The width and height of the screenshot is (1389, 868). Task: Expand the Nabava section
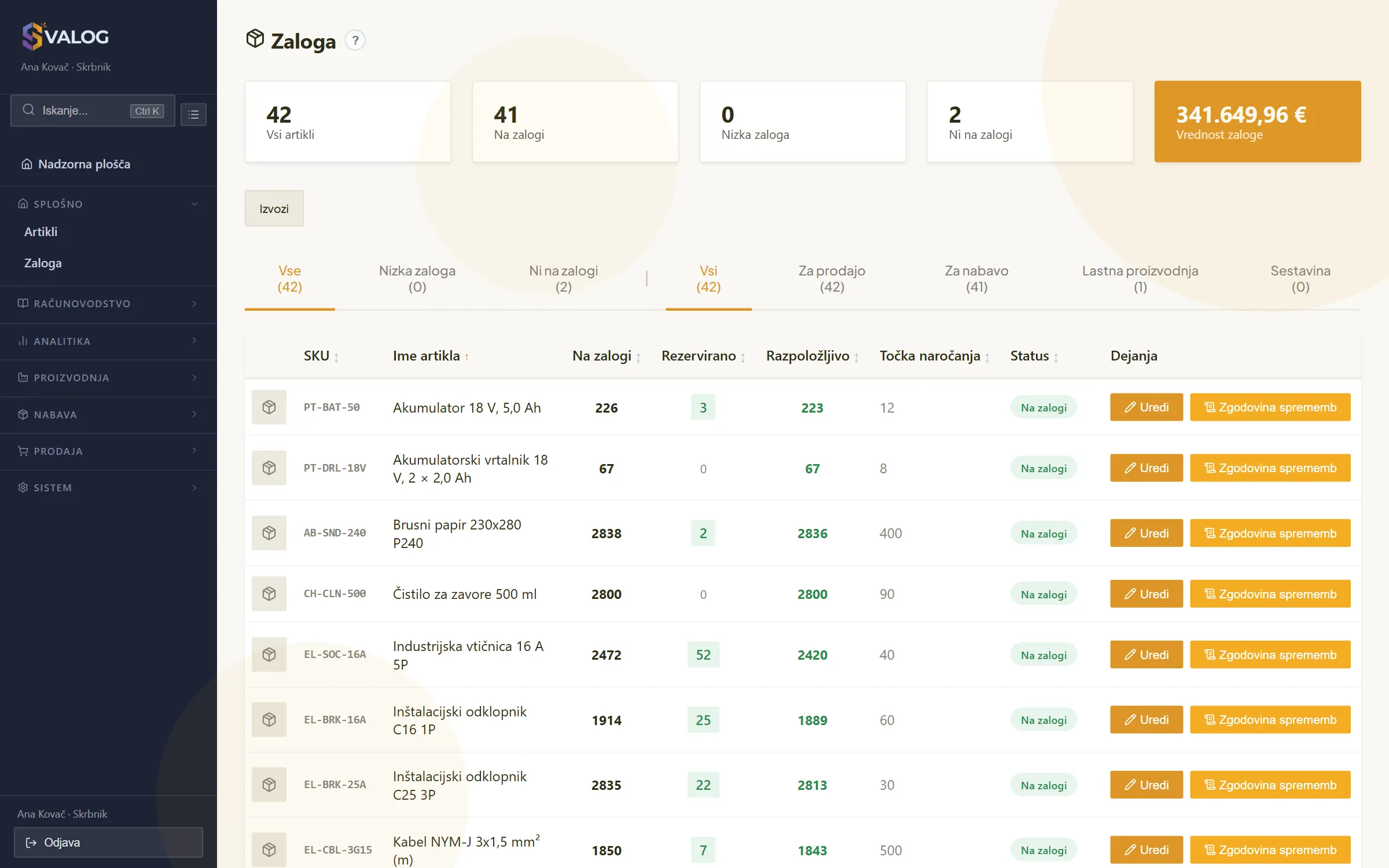pos(108,414)
